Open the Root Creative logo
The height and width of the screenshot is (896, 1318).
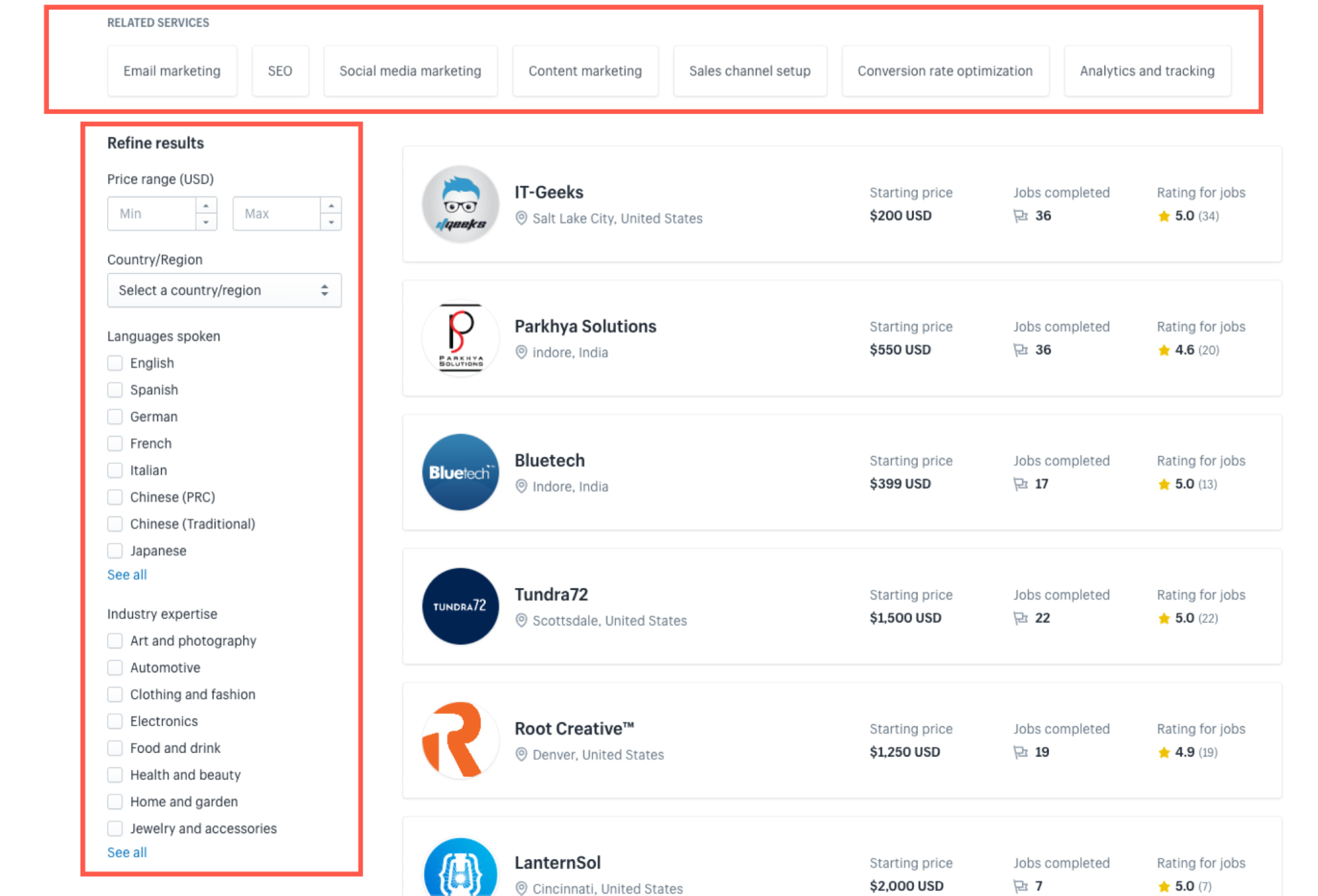pos(460,740)
